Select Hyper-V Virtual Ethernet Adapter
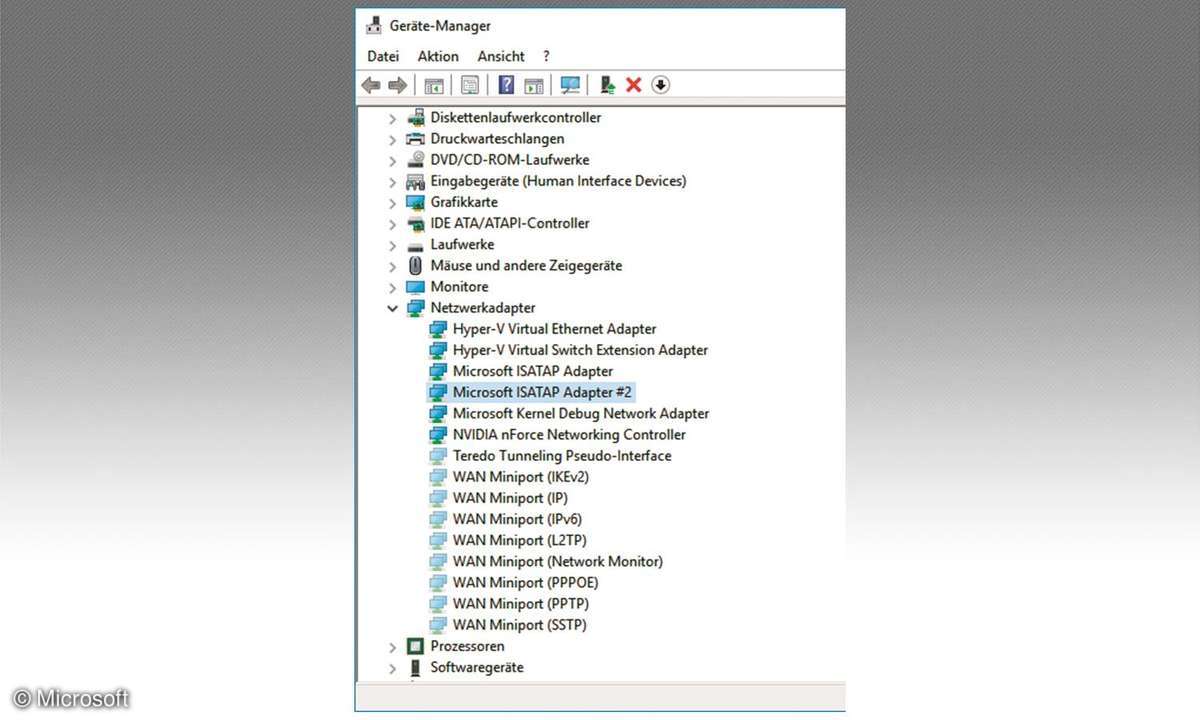This screenshot has height=720, width=1200. 554,329
